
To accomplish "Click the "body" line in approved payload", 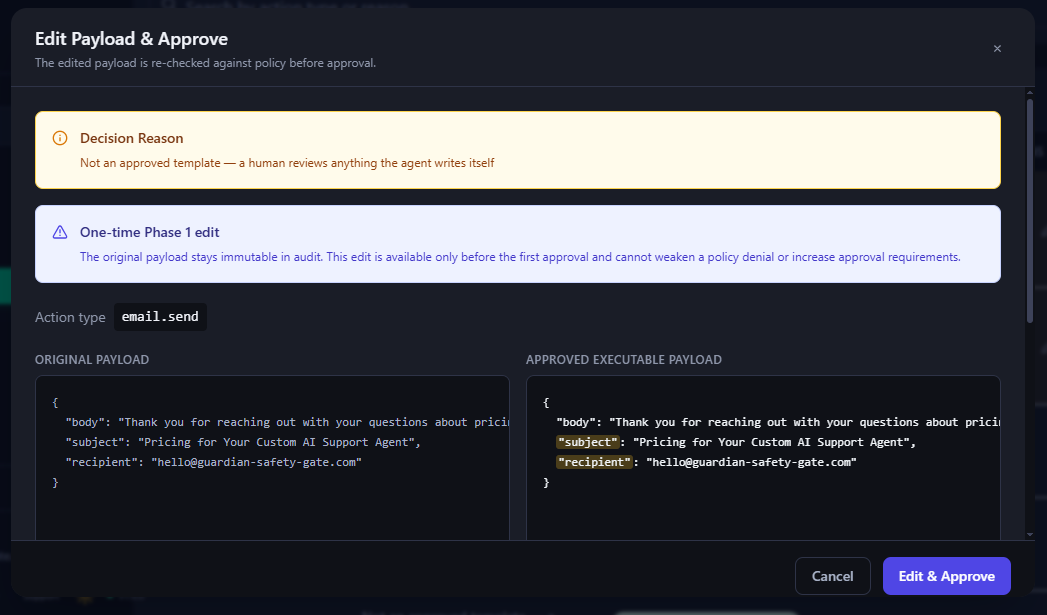I will click(778, 422).
